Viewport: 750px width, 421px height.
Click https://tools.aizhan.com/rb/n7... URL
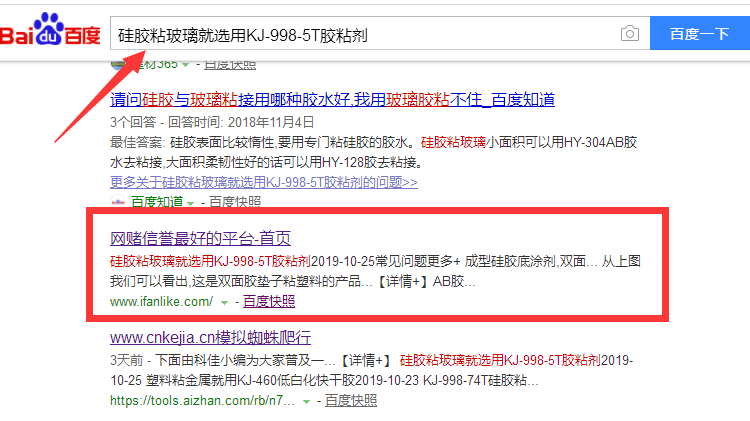[x=202, y=401]
